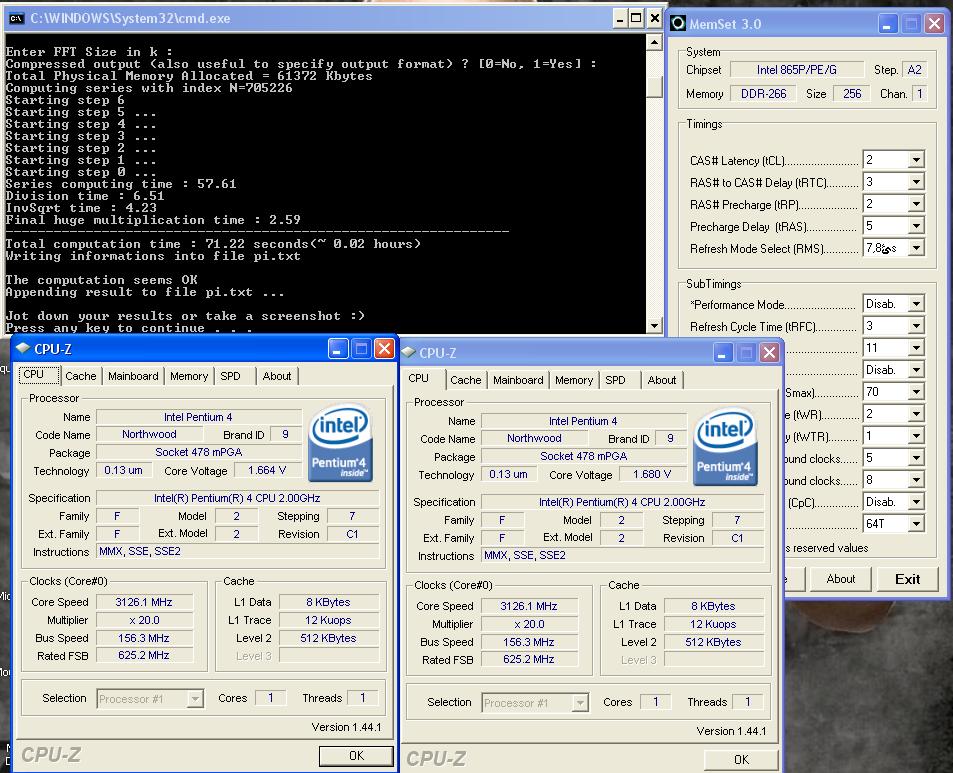Open the (tWTR) dropdown in MemSet

[916, 436]
